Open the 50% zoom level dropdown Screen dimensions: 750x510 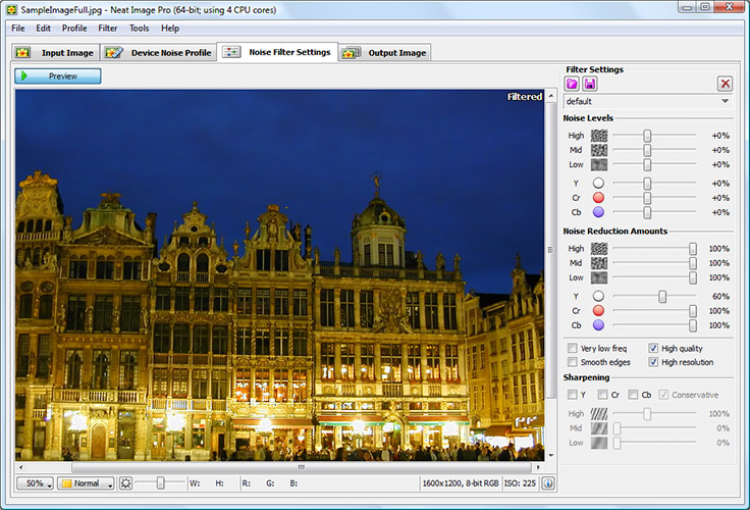click(x=35, y=483)
